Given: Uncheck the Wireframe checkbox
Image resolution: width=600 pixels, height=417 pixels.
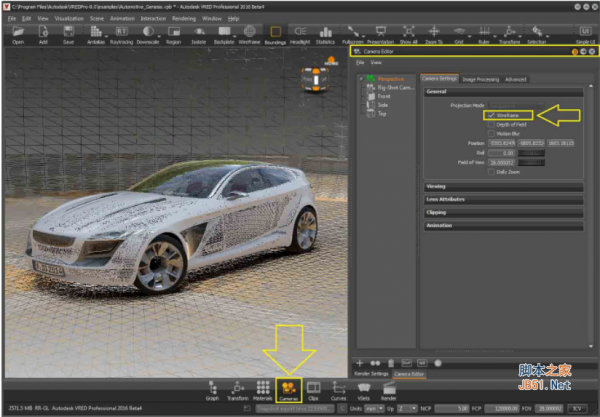Looking at the screenshot, I should coord(489,114).
